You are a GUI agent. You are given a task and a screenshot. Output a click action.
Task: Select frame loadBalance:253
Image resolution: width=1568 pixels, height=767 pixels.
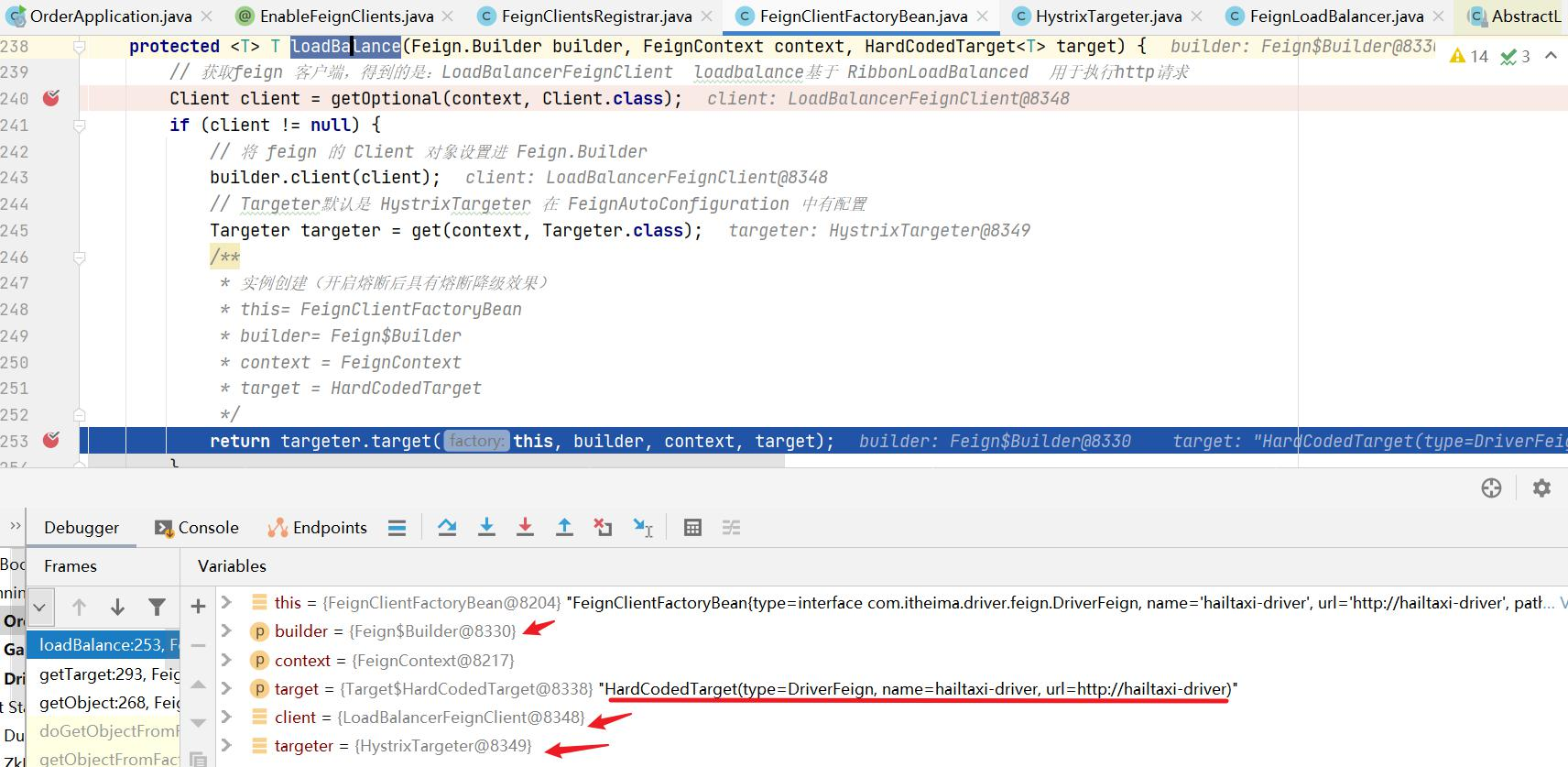[103, 645]
